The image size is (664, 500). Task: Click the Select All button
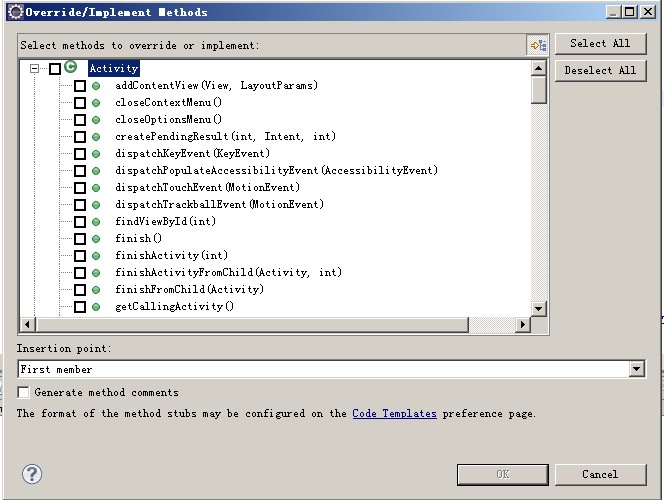pos(600,44)
